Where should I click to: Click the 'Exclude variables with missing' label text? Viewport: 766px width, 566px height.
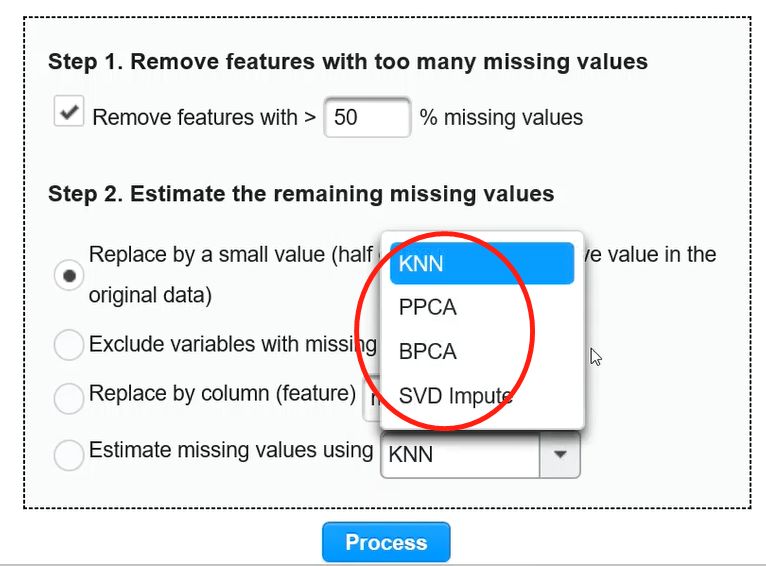[x=233, y=344]
